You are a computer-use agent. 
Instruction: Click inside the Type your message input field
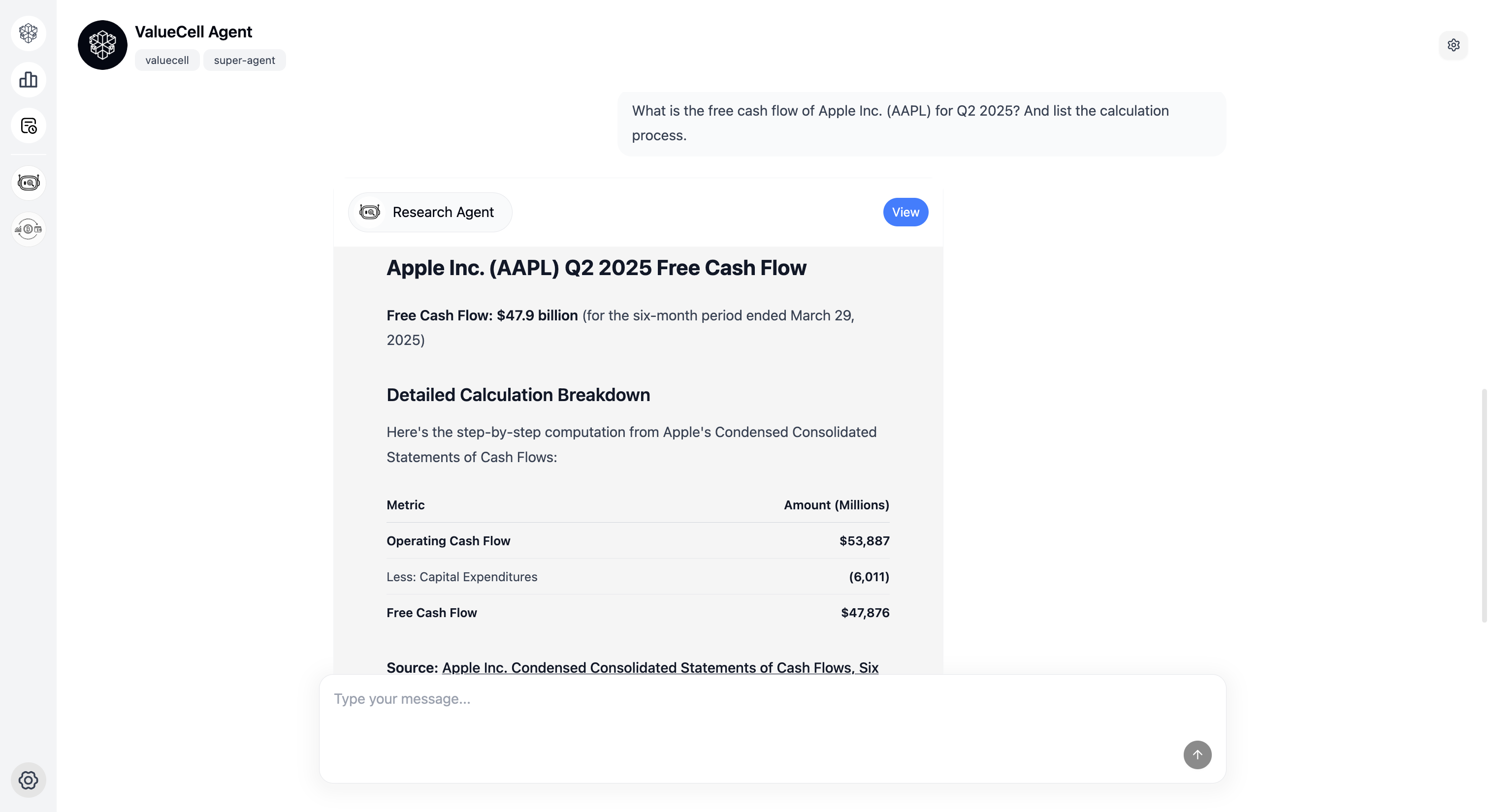coord(693,699)
